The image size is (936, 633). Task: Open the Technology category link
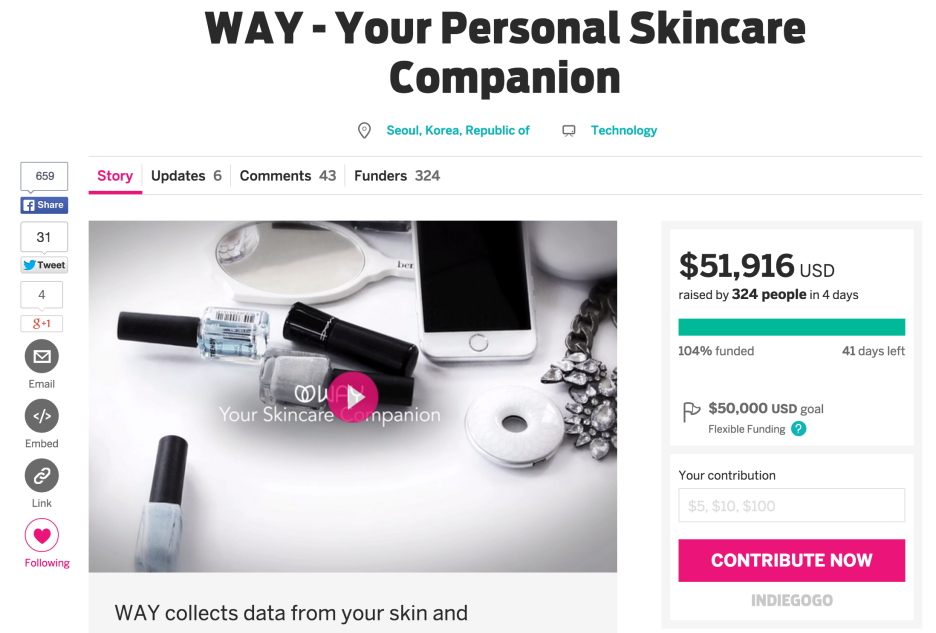click(624, 130)
